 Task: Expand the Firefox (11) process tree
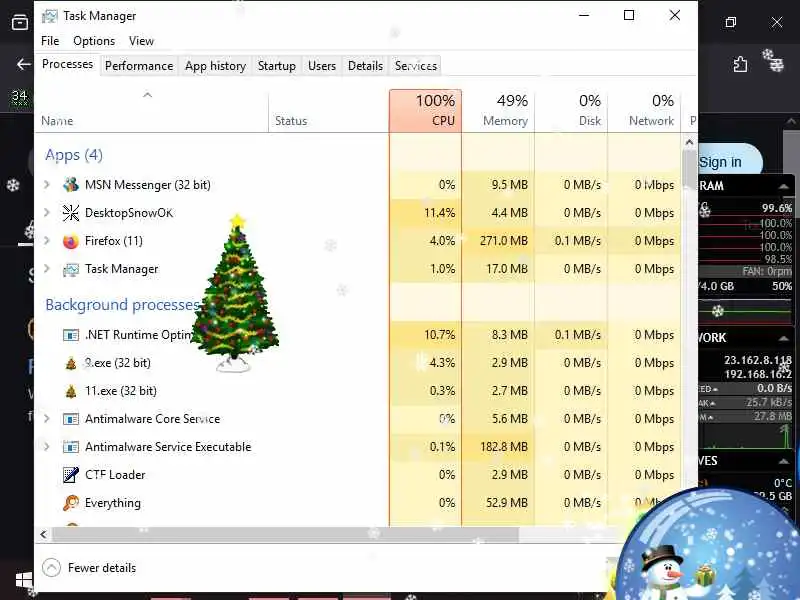click(x=47, y=241)
